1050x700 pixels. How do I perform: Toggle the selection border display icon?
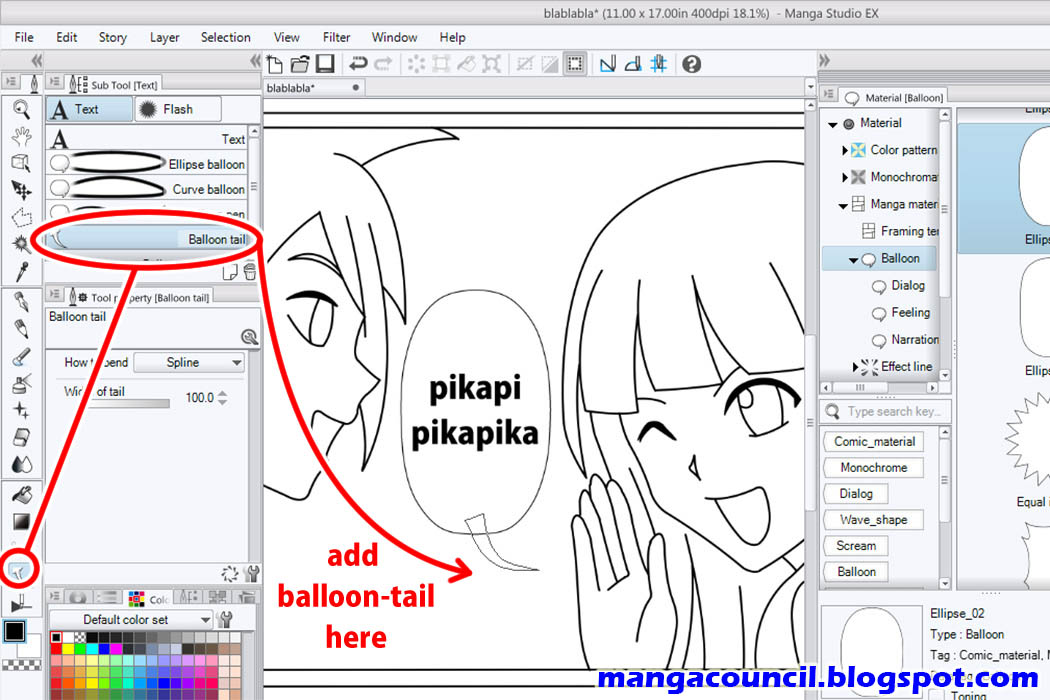coord(575,64)
